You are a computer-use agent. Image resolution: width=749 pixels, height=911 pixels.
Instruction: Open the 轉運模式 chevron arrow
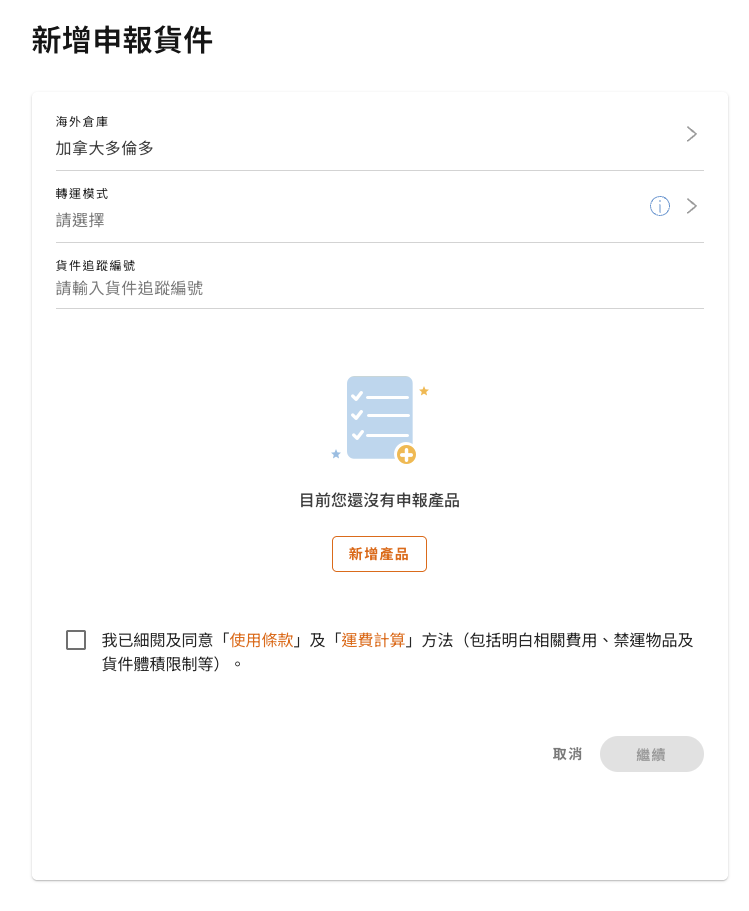691,206
